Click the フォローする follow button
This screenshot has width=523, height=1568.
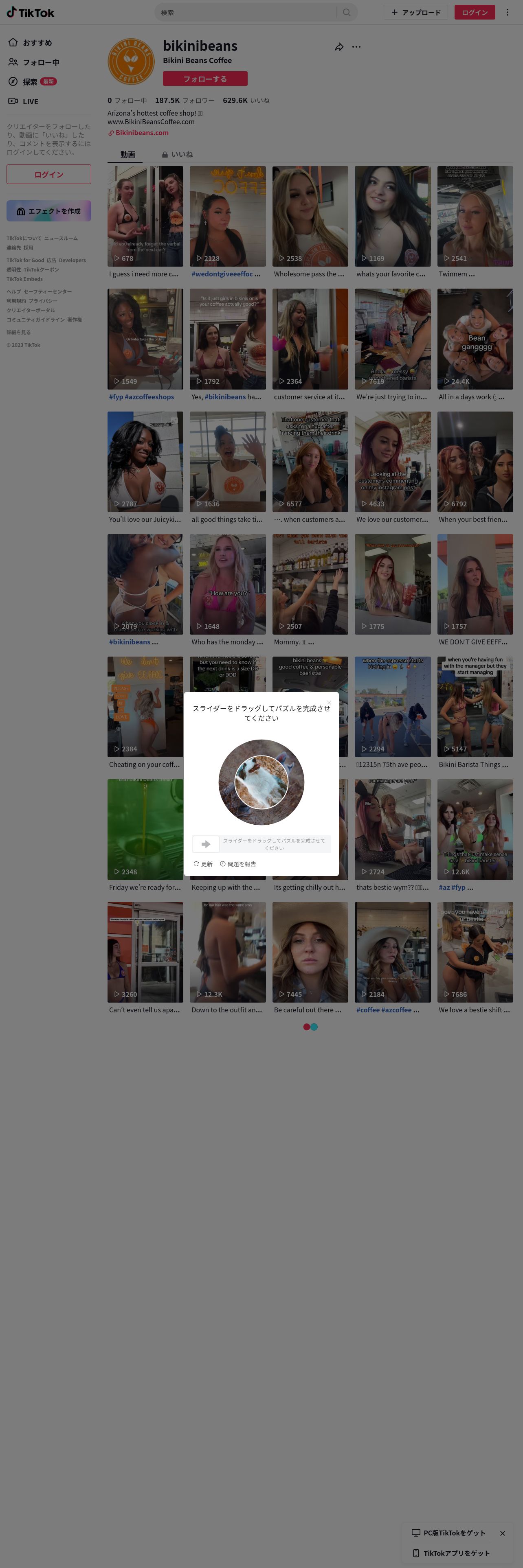pyautogui.click(x=205, y=79)
